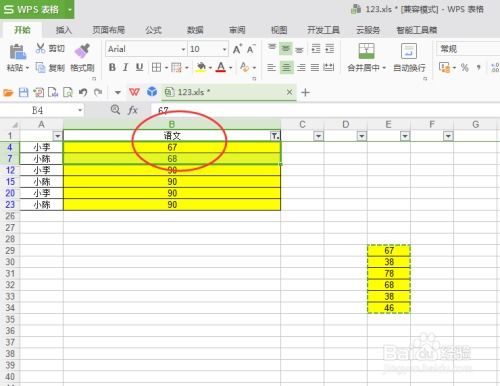500x386 pixels.
Task: Toggle Italic formatting
Action: click(x=125, y=68)
